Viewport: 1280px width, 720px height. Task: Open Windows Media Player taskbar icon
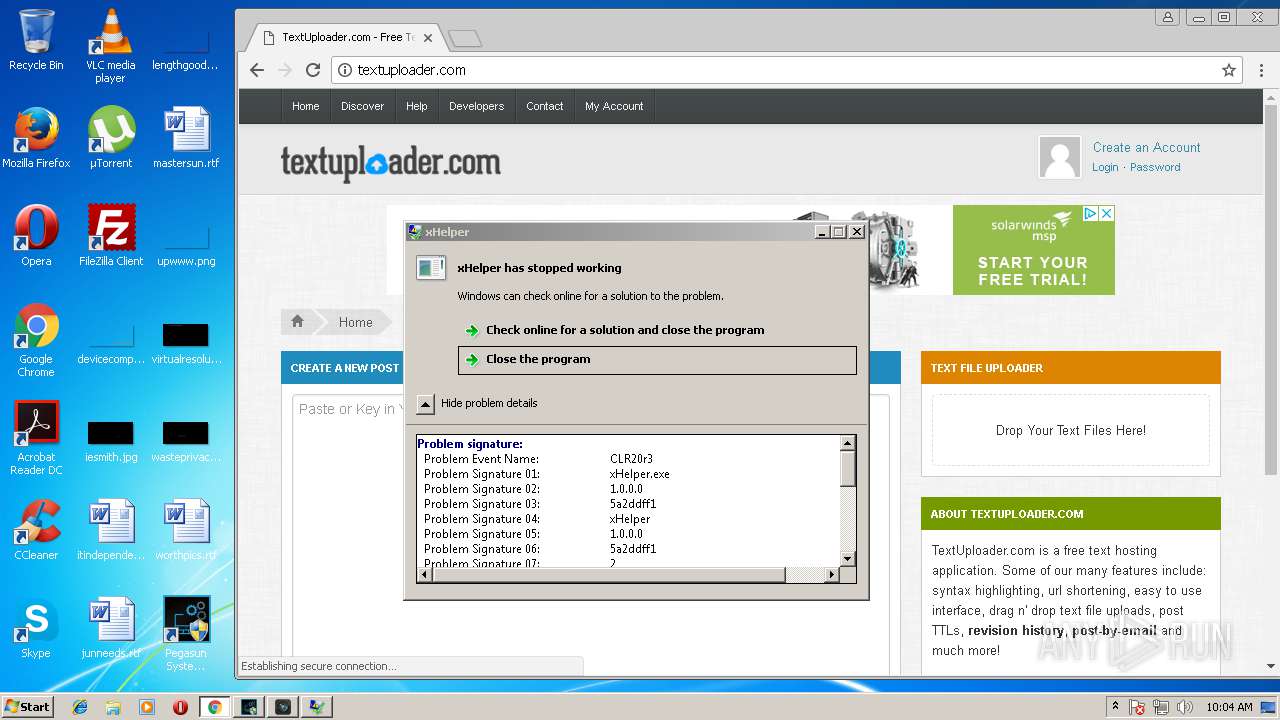tap(147, 707)
